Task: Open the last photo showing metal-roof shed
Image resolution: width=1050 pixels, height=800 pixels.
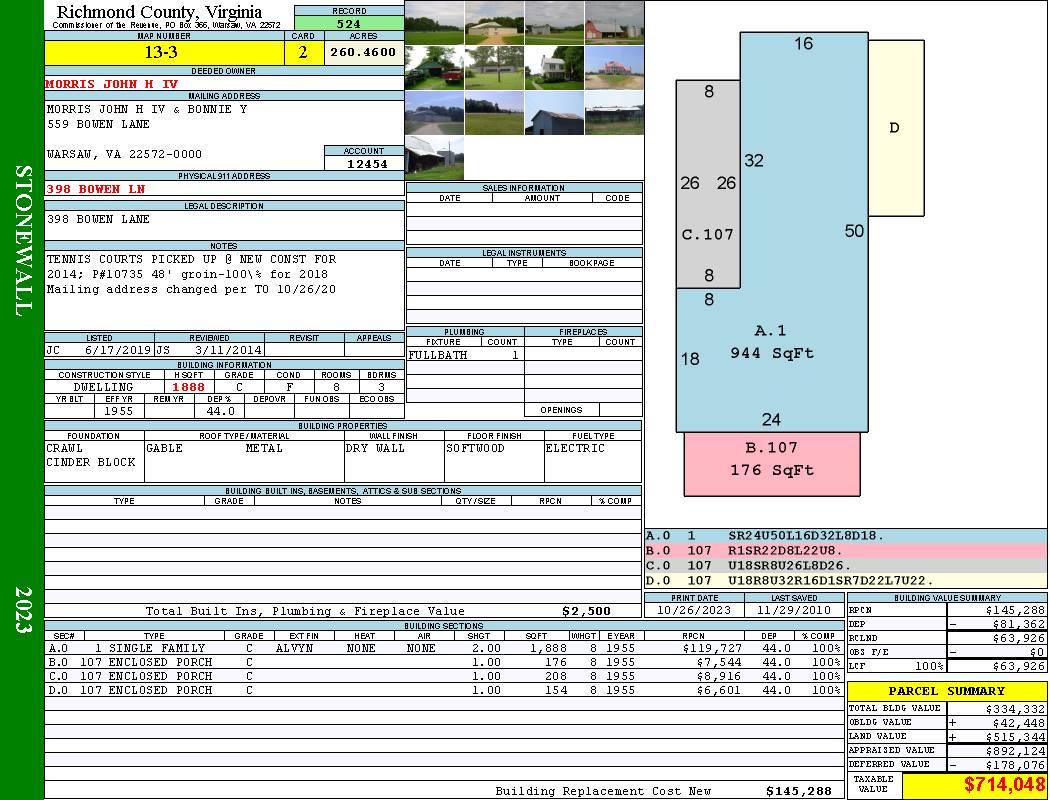Action: pos(435,158)
